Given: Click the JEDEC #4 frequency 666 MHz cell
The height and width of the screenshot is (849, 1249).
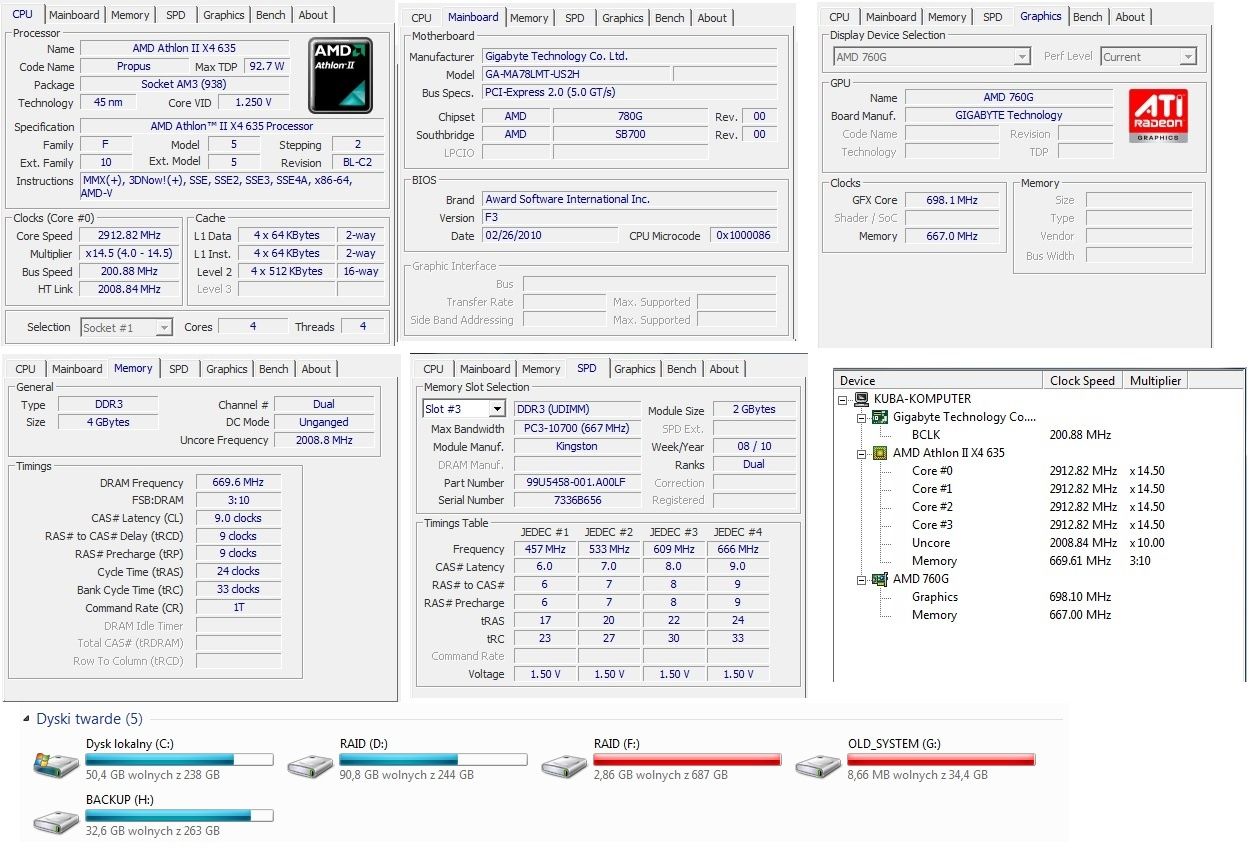Looking at the screenshot, I should tap(738, 549).
